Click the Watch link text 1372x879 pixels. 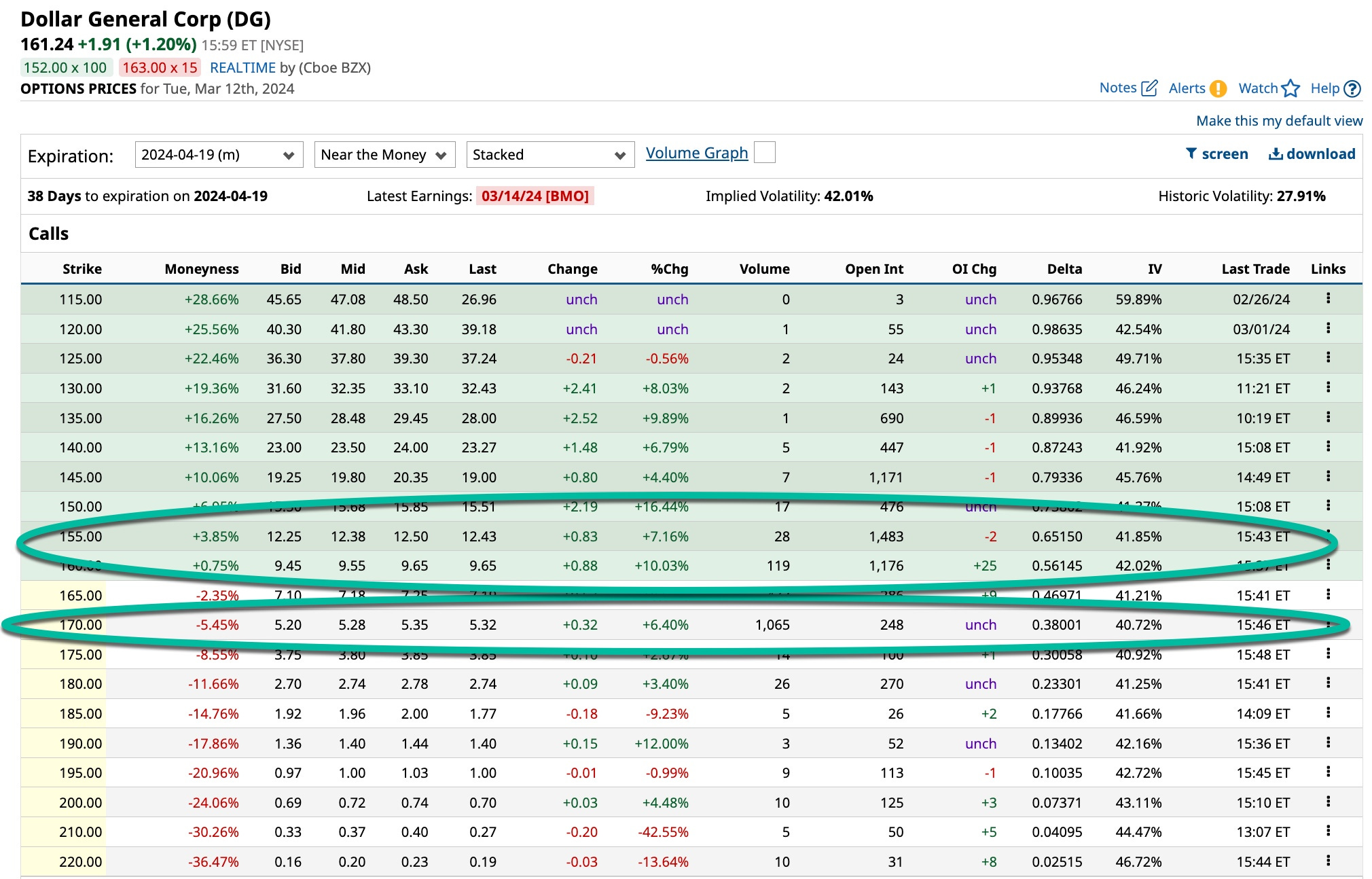[1258, 88]
